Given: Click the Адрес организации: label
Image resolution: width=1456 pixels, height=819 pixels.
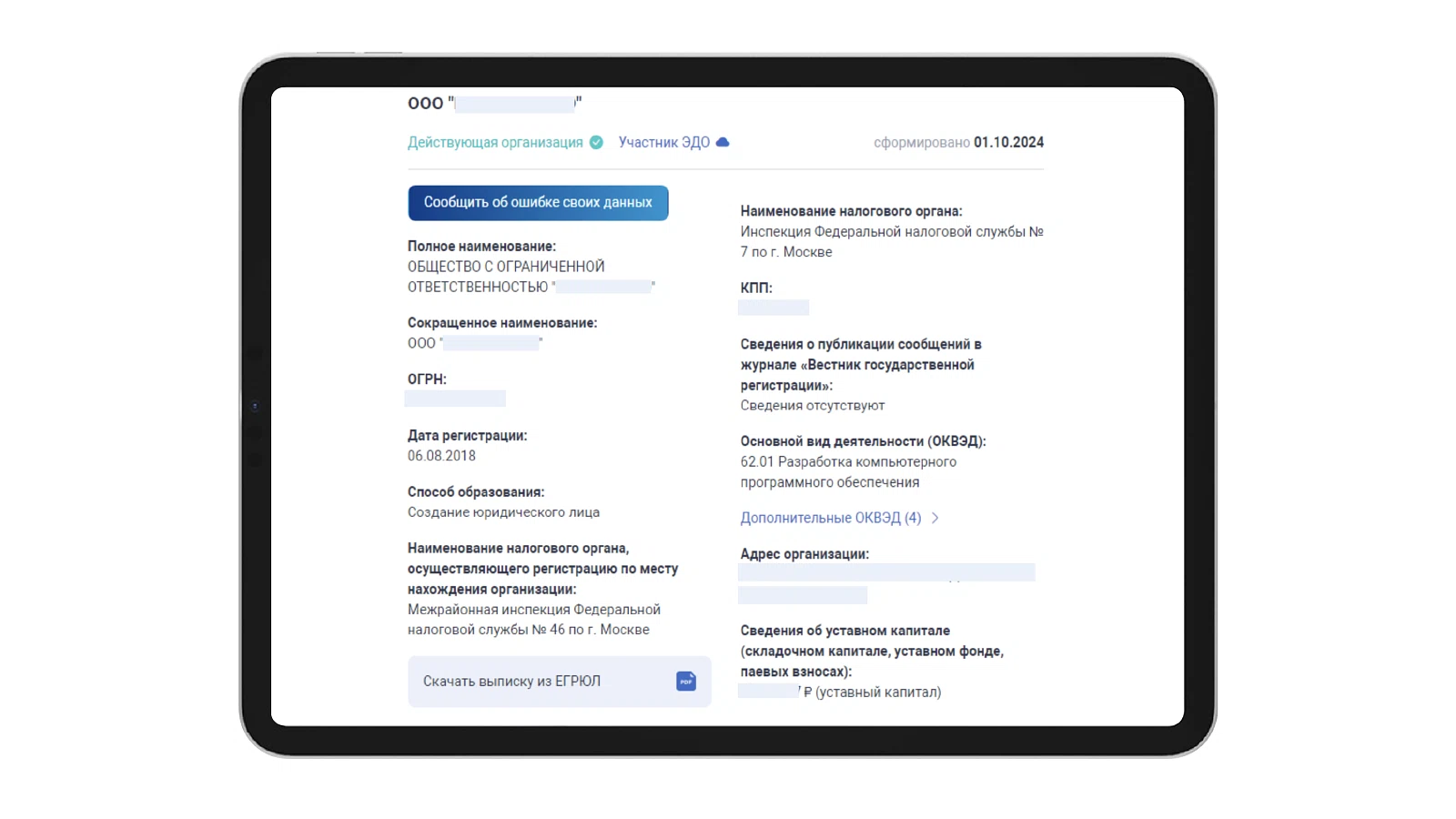Looking at the screenshot, I should pos(804,554).
